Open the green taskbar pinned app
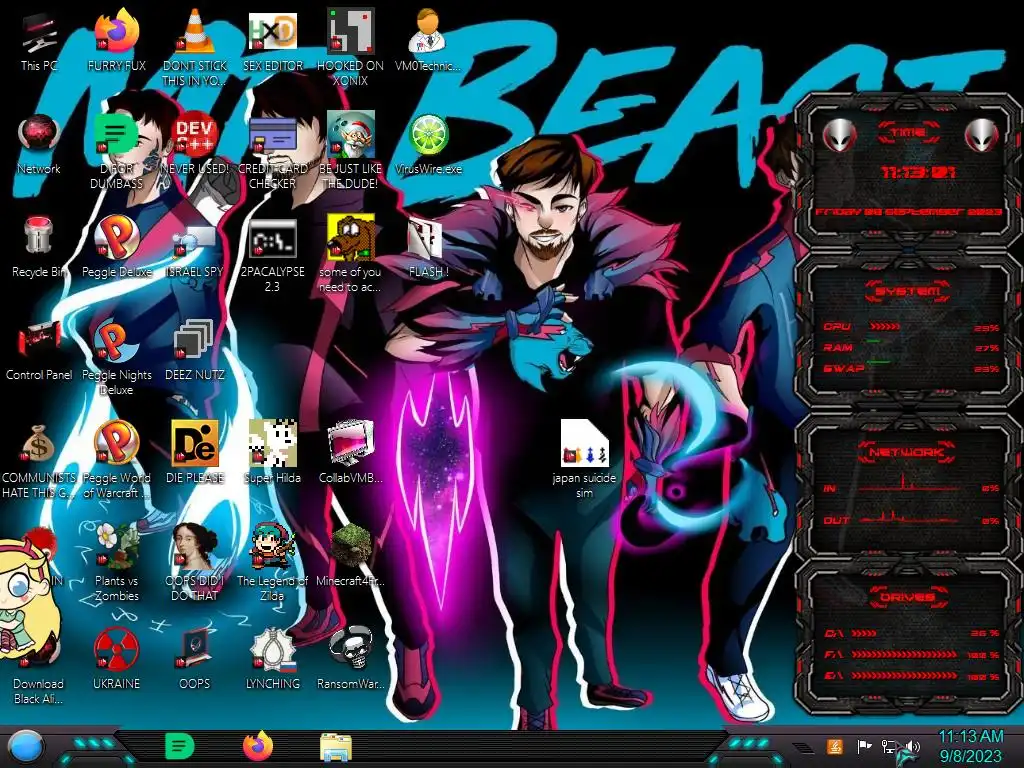This screenshot has width=1024, height=768. pyautogui.click(x=179, y=746)
